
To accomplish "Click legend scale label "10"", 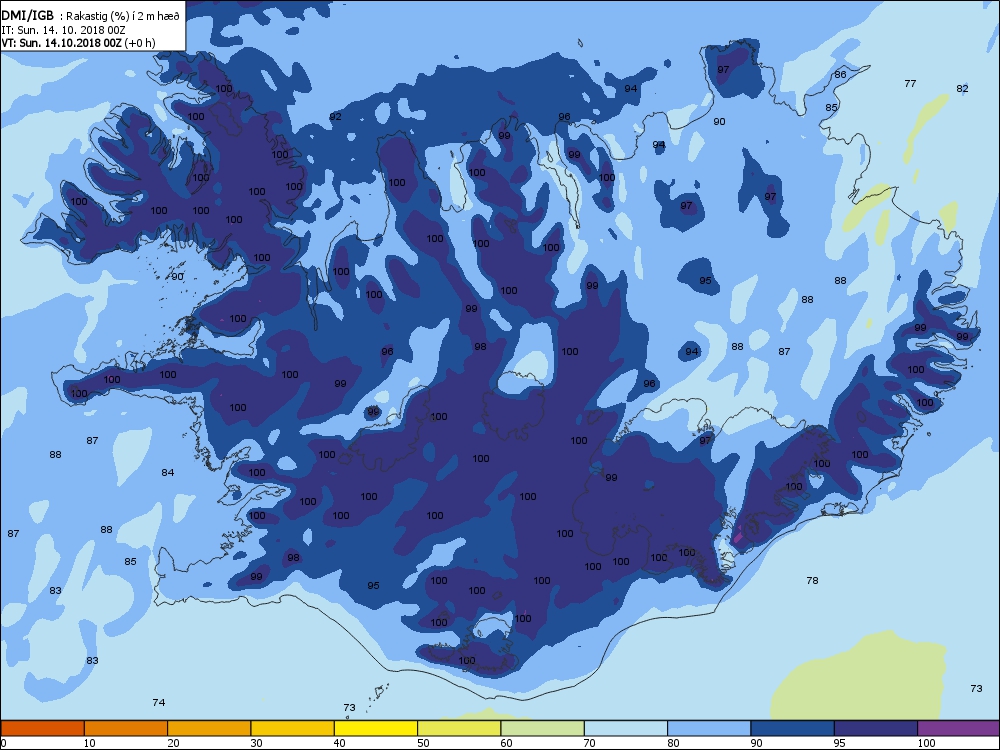I will (x=89, y=743).
